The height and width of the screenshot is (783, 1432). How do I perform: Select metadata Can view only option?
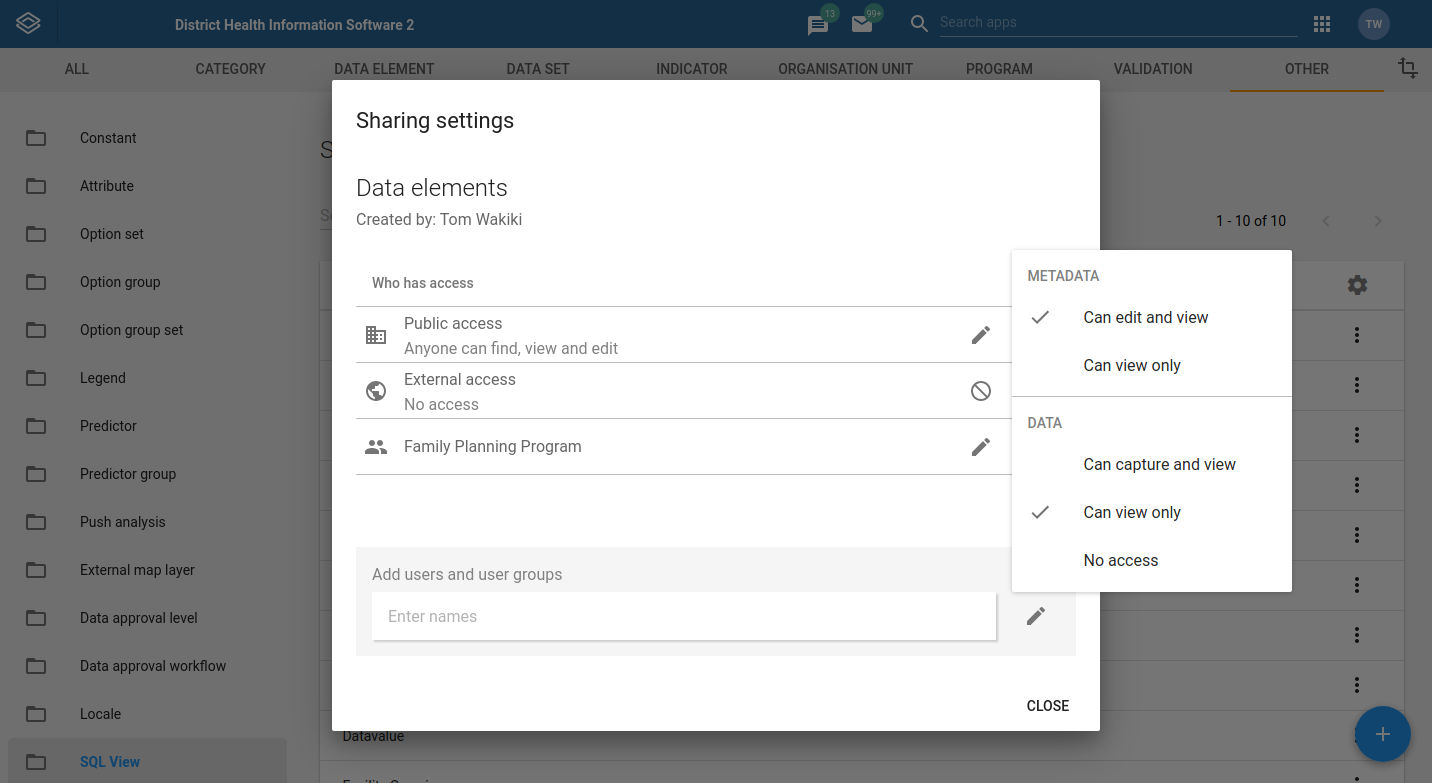(x=1131, y=365)
